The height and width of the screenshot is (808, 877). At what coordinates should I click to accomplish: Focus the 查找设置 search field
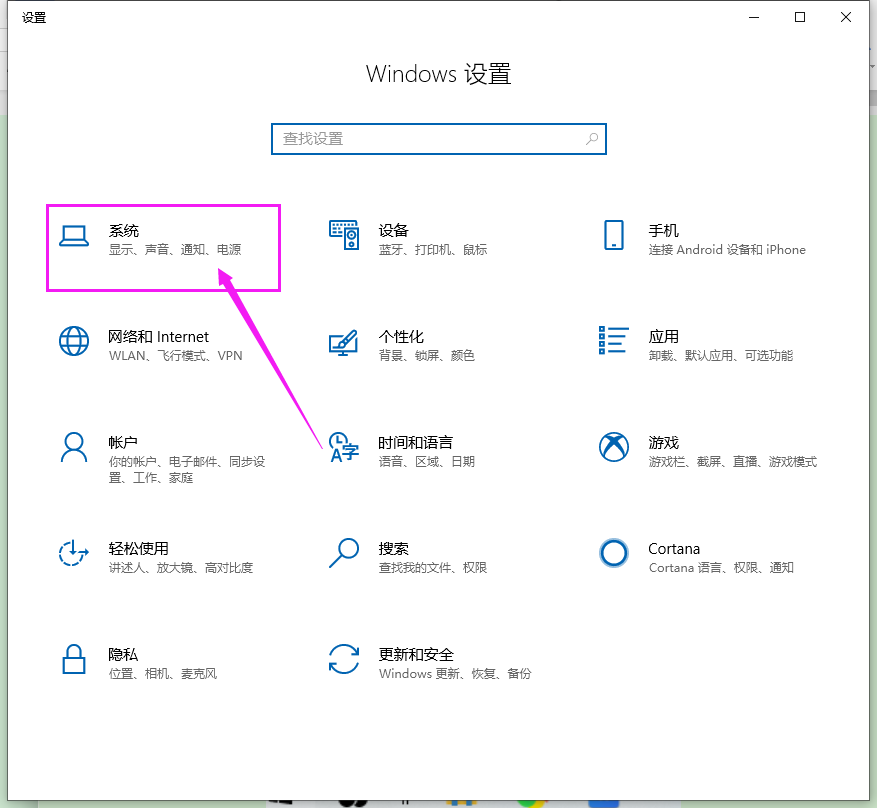(438, 139)
